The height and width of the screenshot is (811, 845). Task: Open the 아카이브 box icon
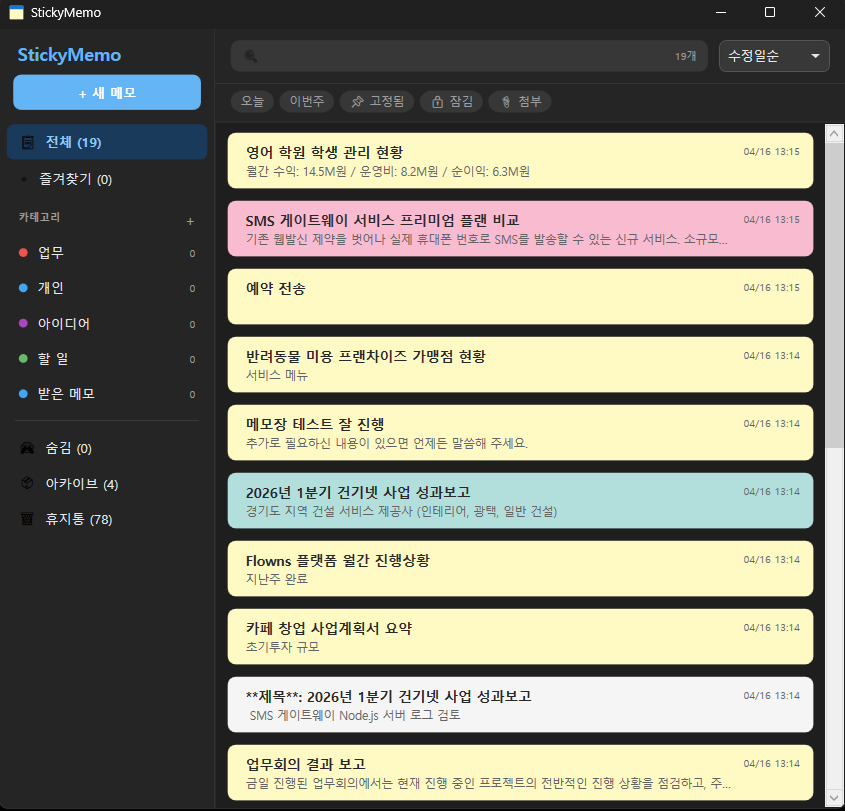27,484
